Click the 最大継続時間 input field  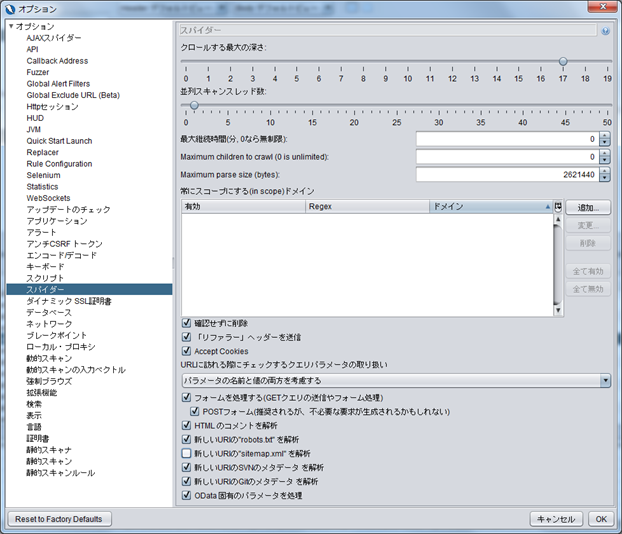point(508,139)
